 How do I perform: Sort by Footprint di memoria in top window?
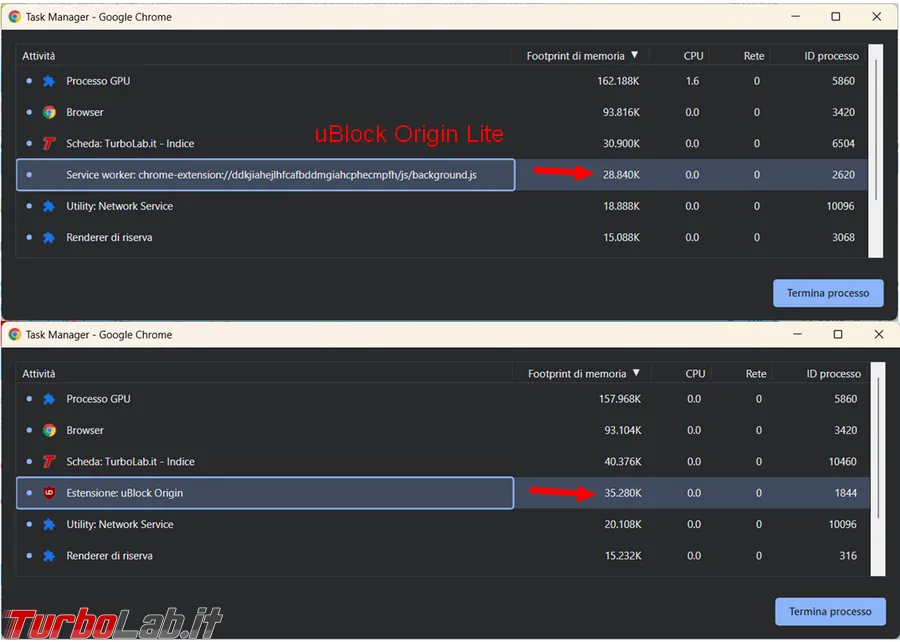coord(582,56)
